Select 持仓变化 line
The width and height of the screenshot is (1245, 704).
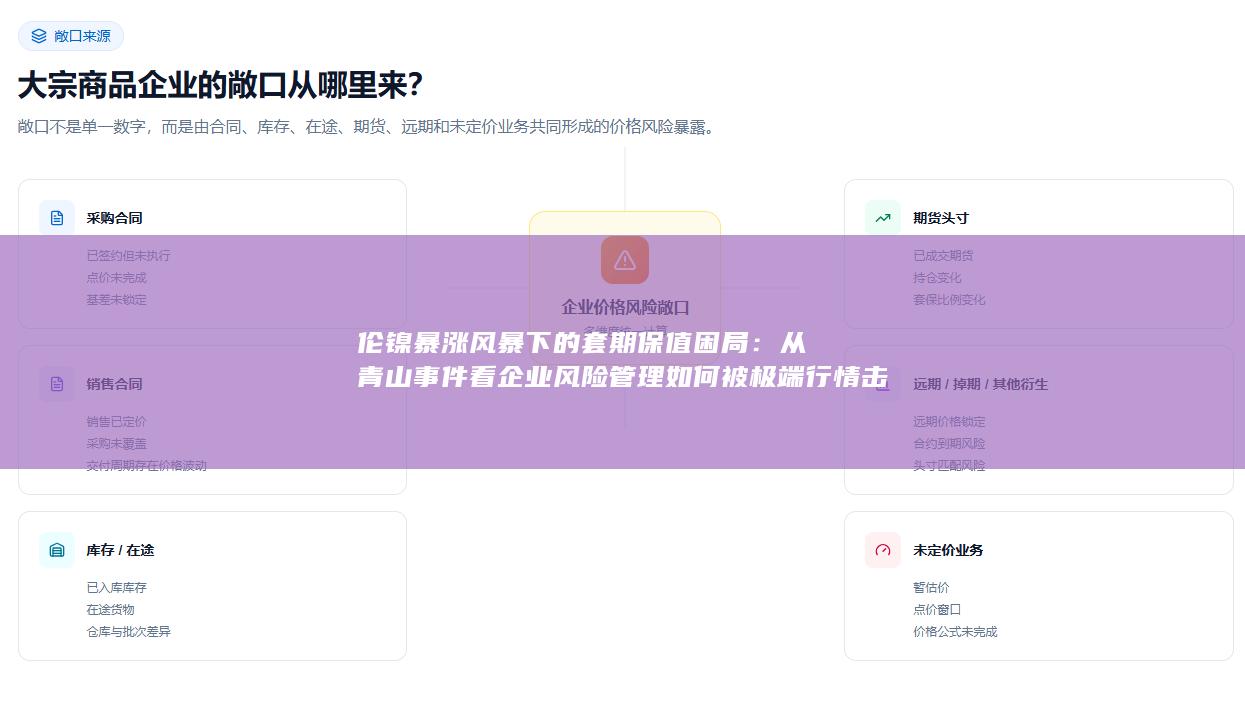tap(937, 277)
